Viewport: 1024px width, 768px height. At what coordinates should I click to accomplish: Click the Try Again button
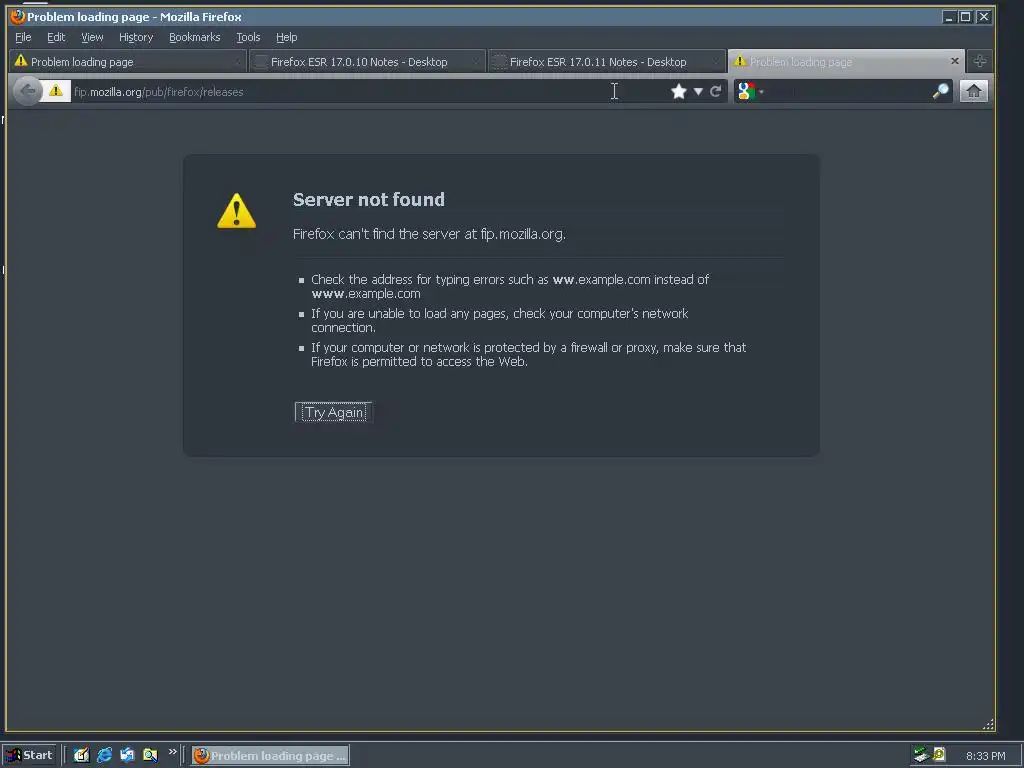click(x=334, y=412)
